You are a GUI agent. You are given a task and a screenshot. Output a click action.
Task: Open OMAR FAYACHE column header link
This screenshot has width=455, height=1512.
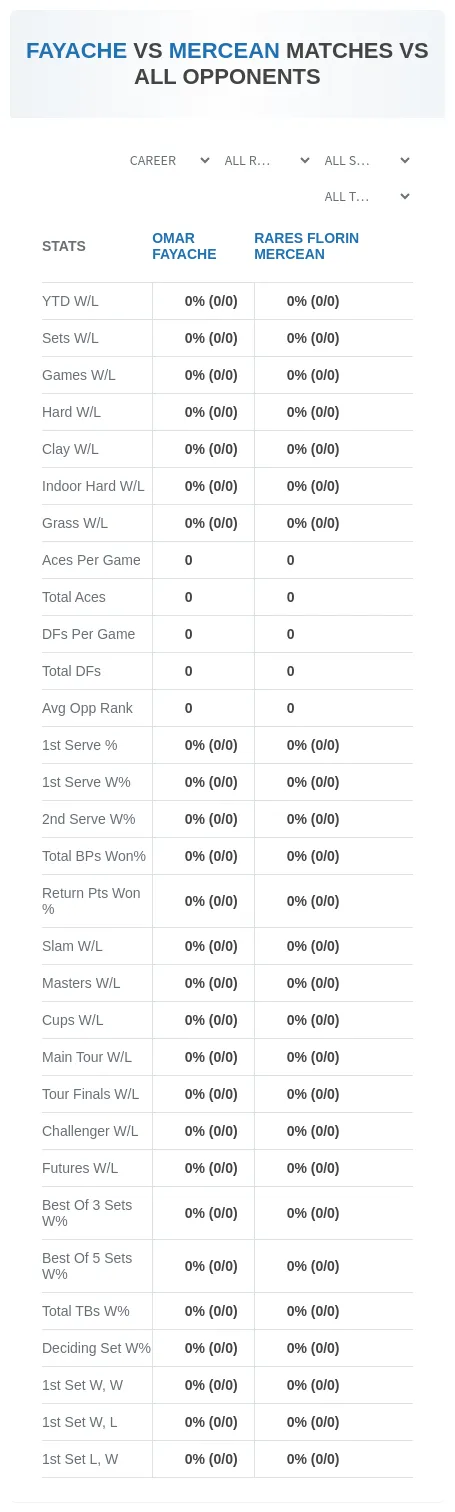184,246
